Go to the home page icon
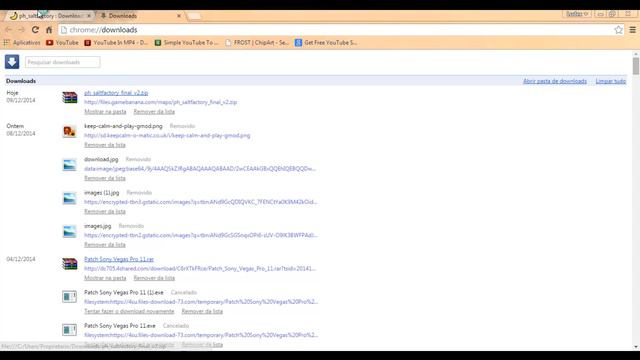This screenshot has width=640, height=360. point(49,30)
